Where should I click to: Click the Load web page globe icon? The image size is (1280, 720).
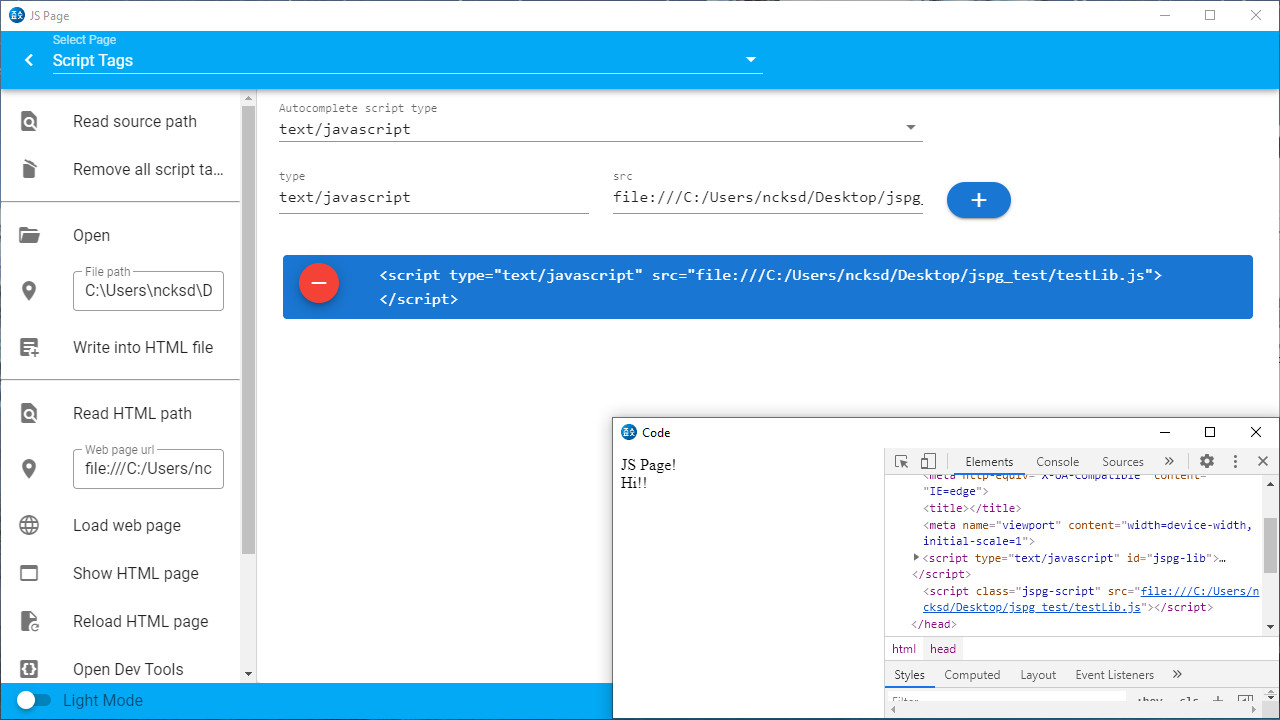(x=29, y=526)
